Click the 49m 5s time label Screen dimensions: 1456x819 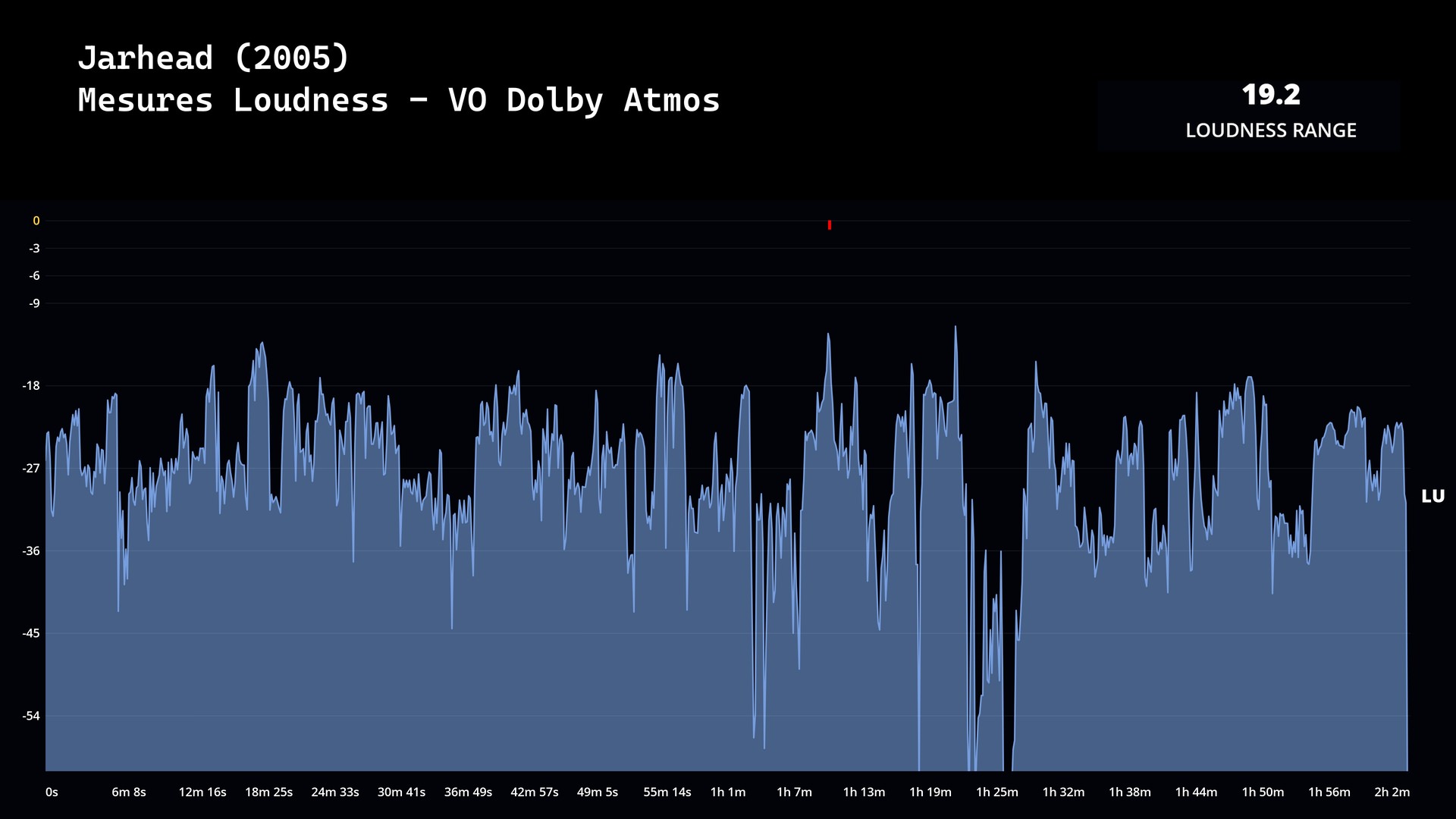pyautogui.click(x=598, y=792)
